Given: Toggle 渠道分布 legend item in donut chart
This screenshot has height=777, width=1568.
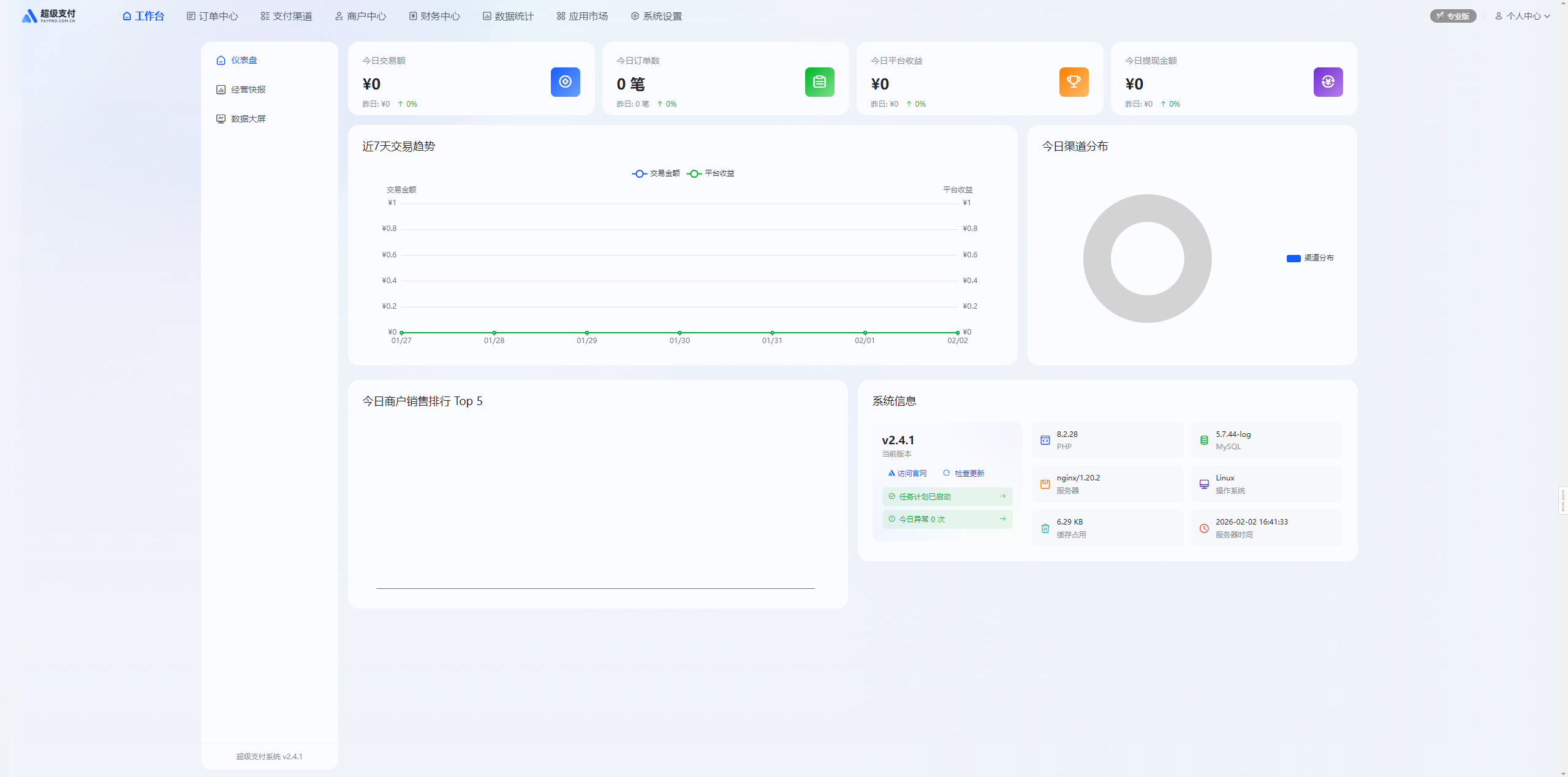Looking at the screenshot, I should [1310, 258].
